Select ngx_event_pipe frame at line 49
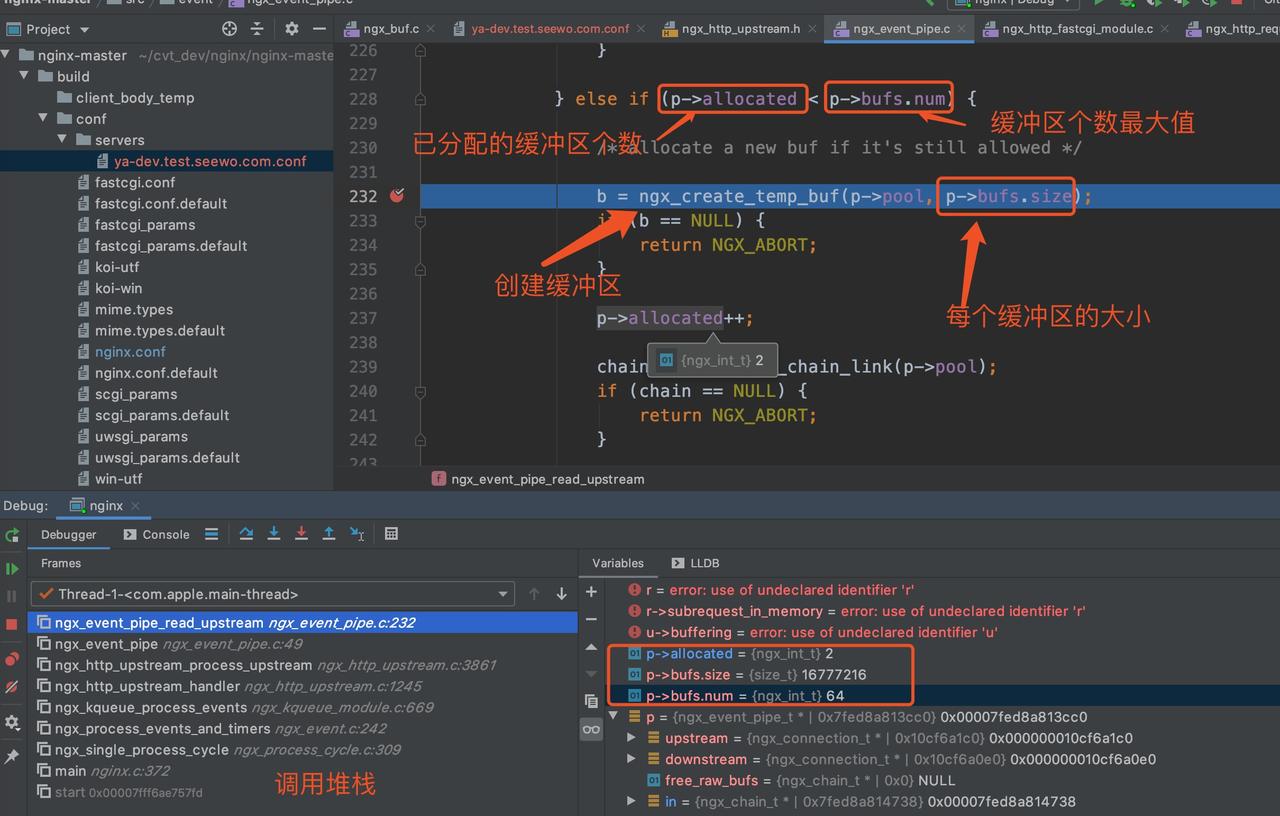The width and height of the screenshot is (1280, 816). pyautogui.click(x=302, y=644)
